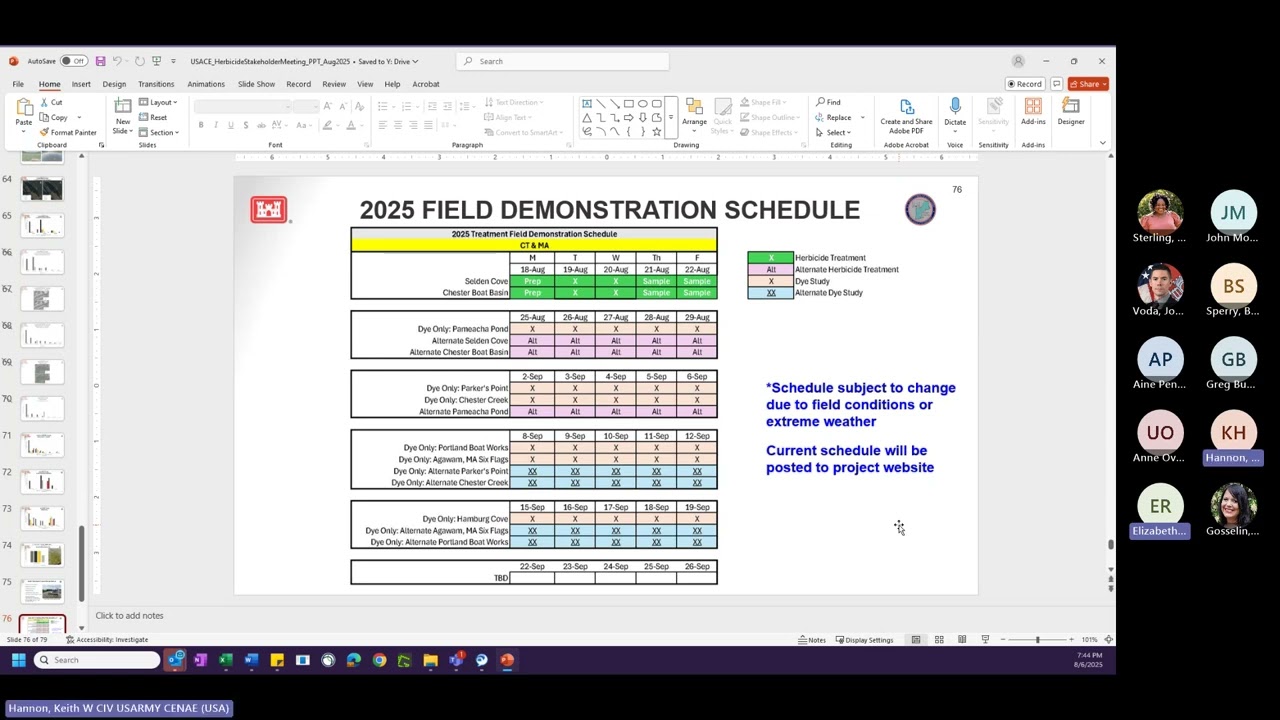Start Slide Show from status bar
Image resolution: width=1280 pixels, height=720 pixels.
(x=985, y=640)
